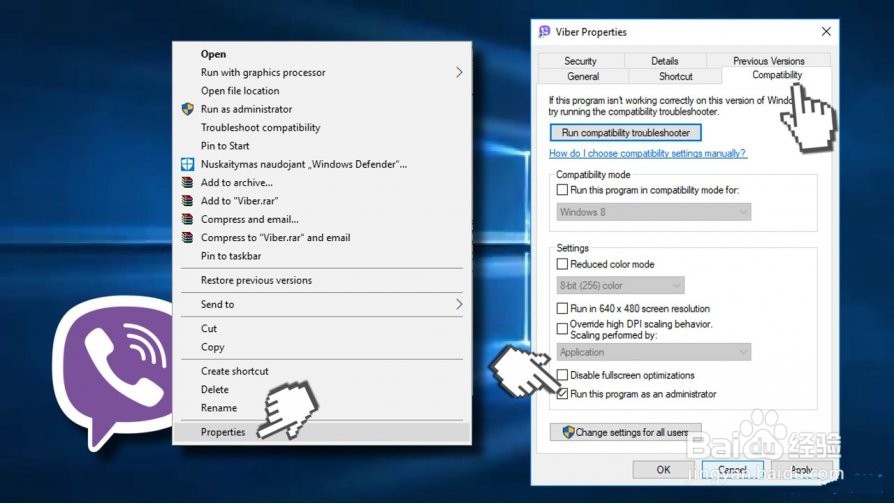
Task: Click the Apply button
Action: (802, 470)
